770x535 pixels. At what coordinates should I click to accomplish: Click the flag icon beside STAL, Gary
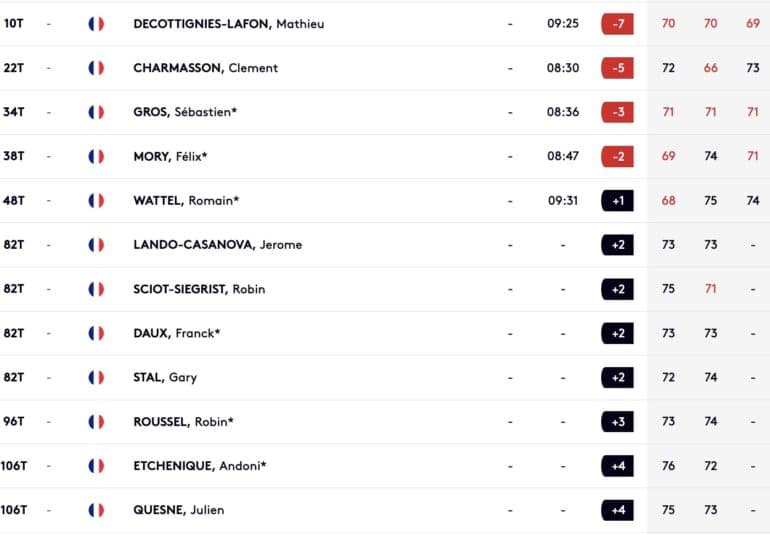tap(96, 377)
